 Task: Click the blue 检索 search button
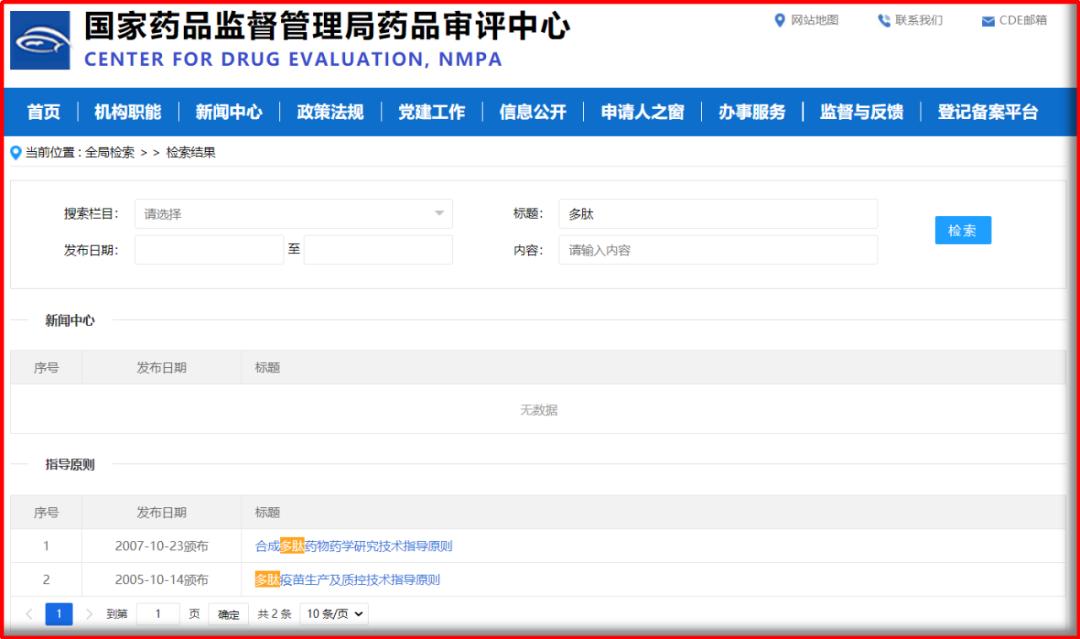(962, 230)
